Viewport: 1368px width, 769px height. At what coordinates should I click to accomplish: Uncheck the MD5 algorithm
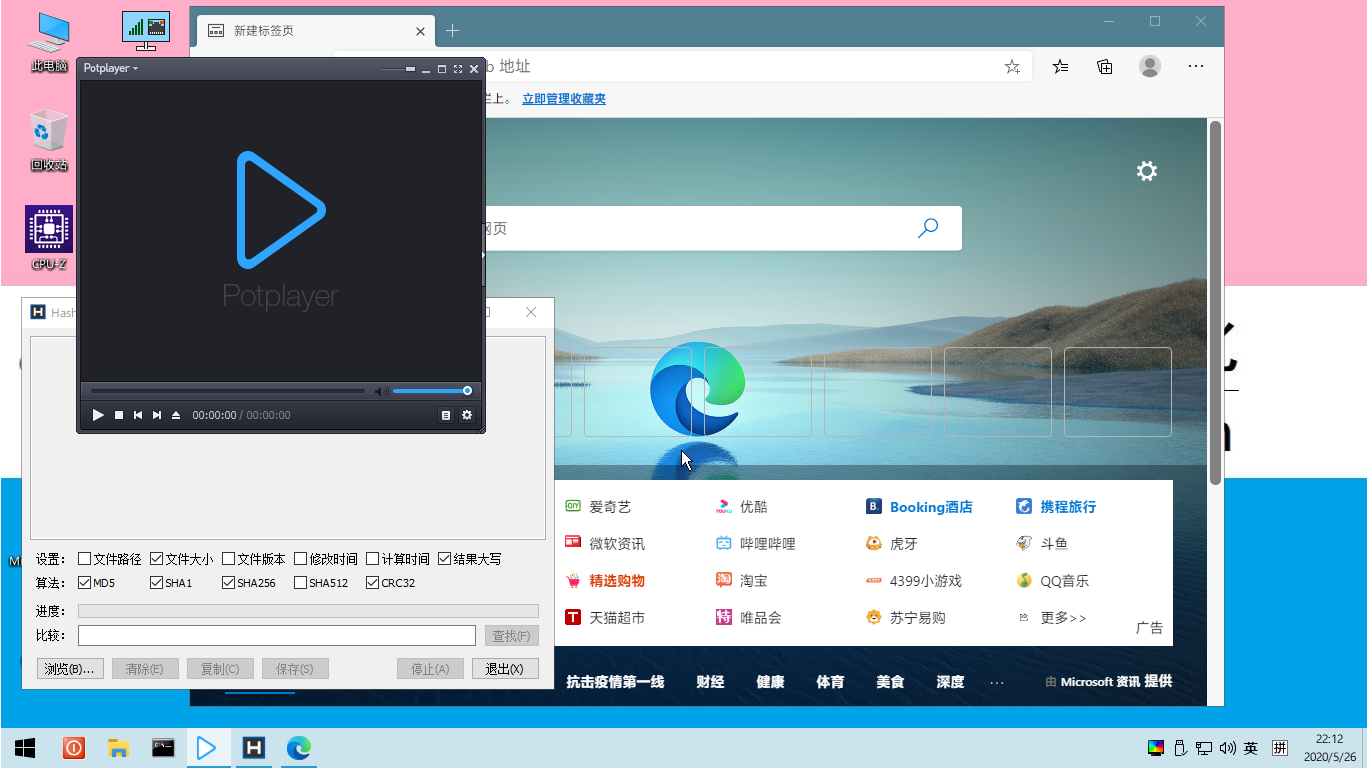(x=85, y=583)
